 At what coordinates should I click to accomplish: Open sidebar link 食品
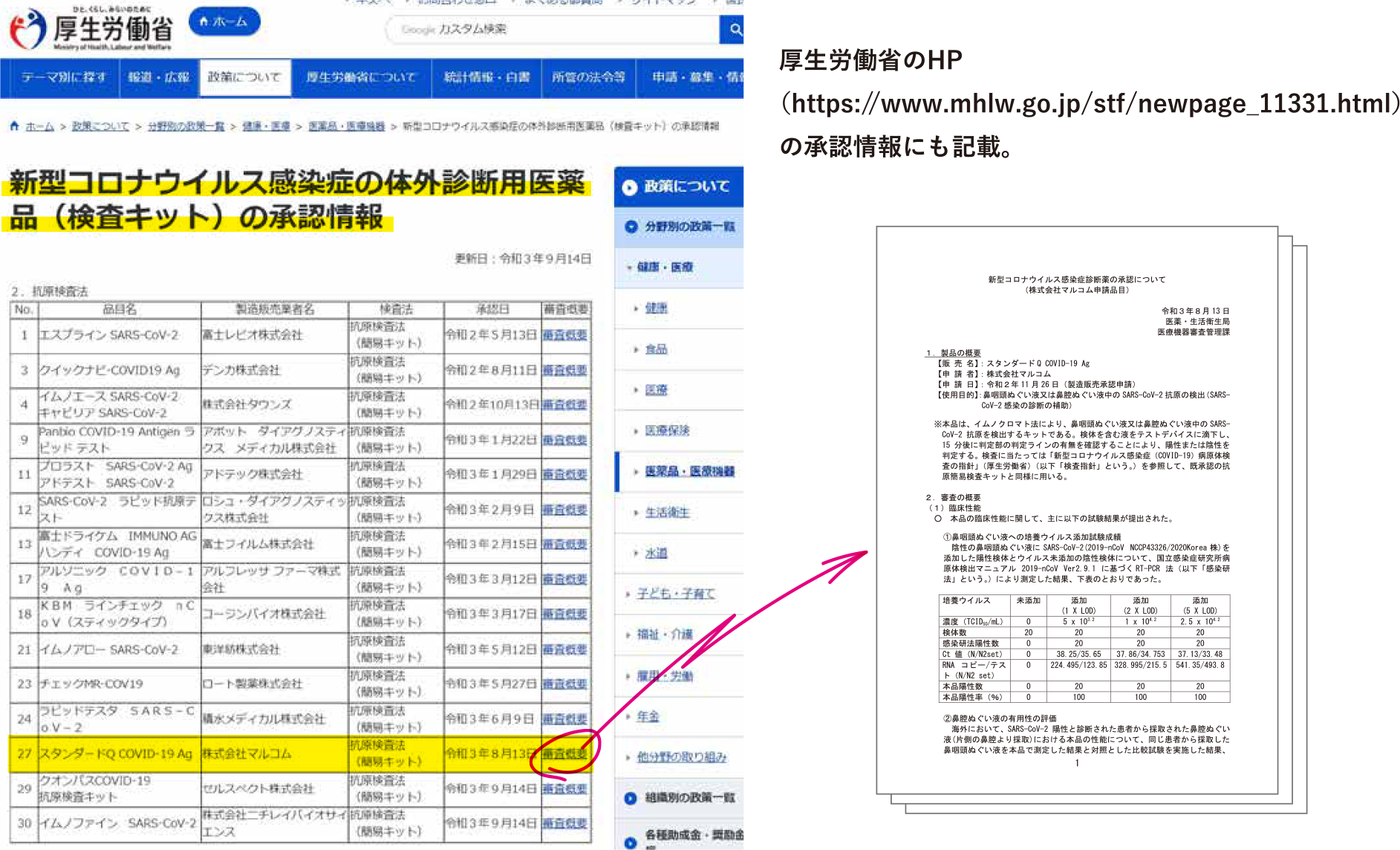click(x=657, y=349)
